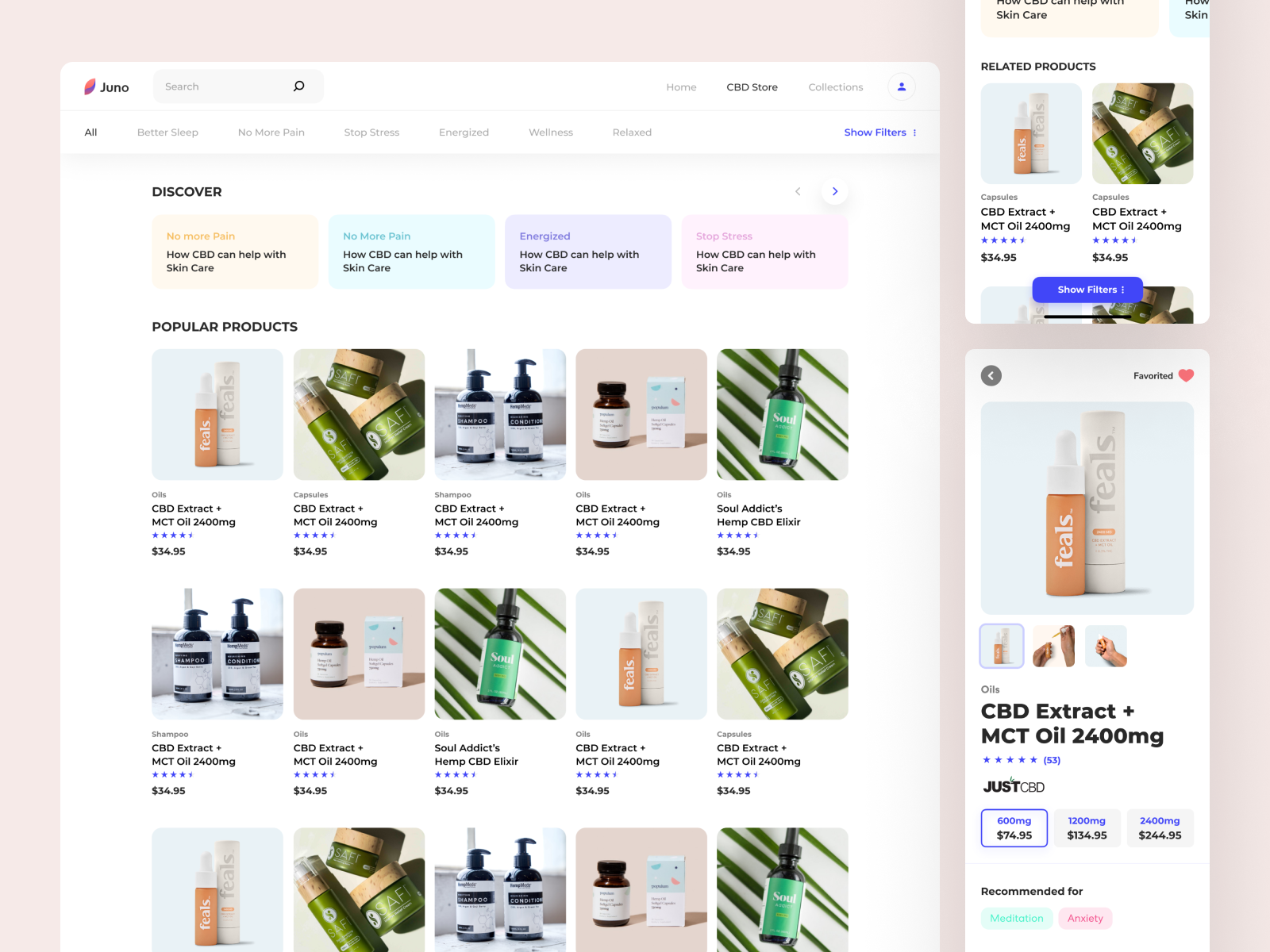Open the user account icon
1270x952 pixels.
point(901,86)
